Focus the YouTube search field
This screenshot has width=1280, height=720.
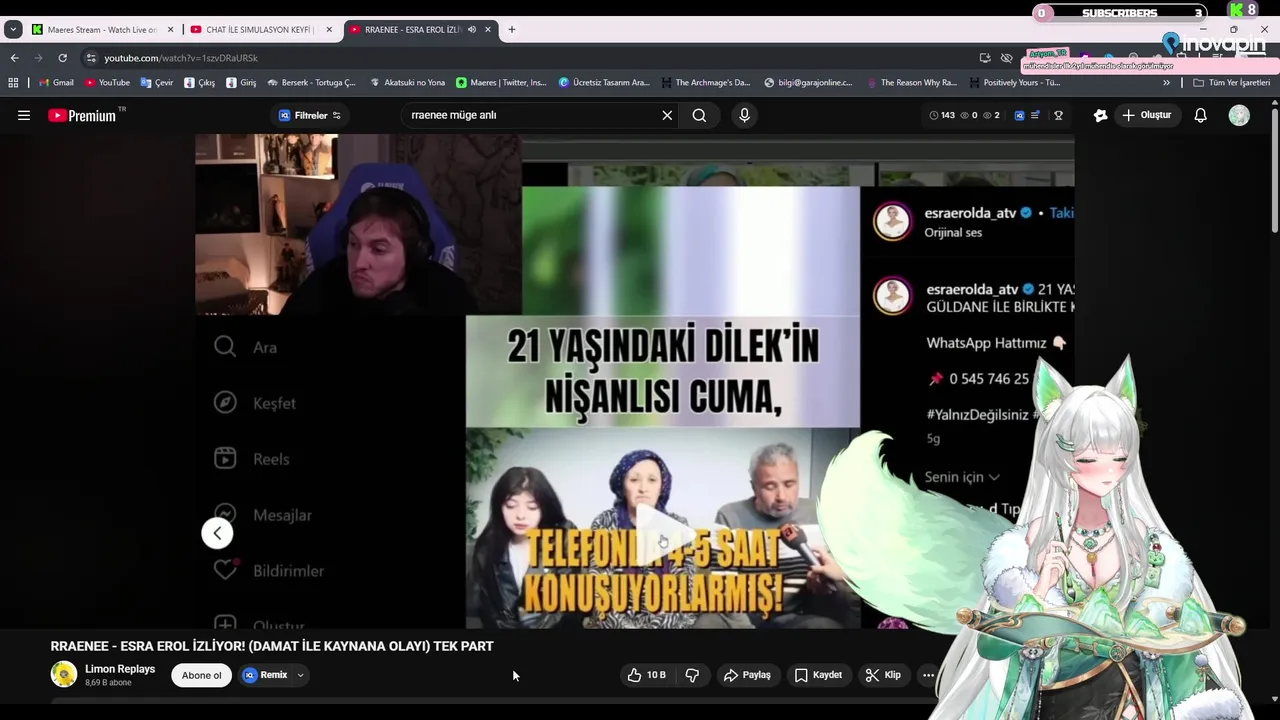click(x=530, y=115)
